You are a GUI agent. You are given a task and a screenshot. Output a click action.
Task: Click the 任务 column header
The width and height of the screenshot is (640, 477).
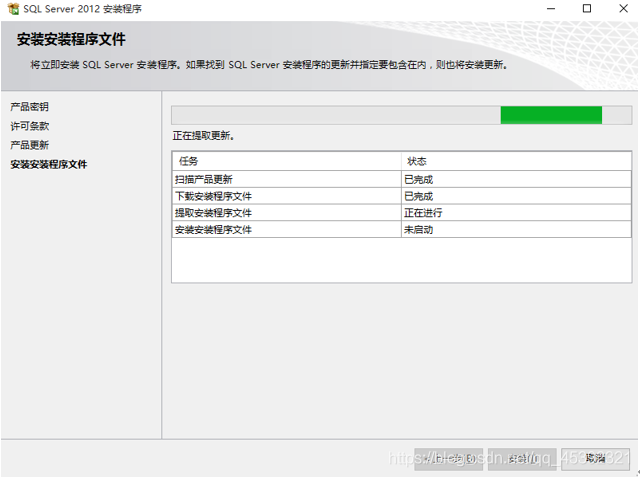pyautogui.click(x=287, y=161)
